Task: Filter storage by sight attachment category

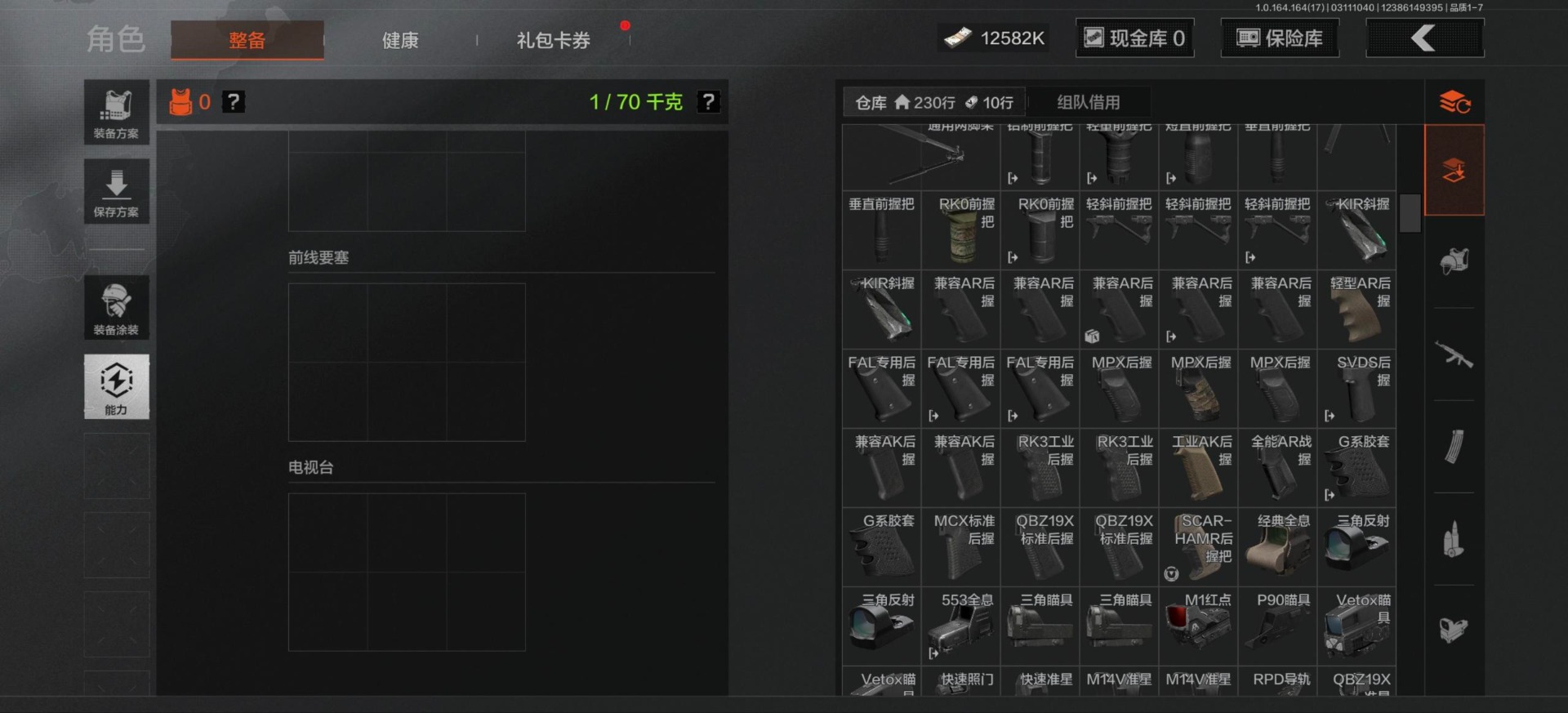Action: tap(1454, 630)
